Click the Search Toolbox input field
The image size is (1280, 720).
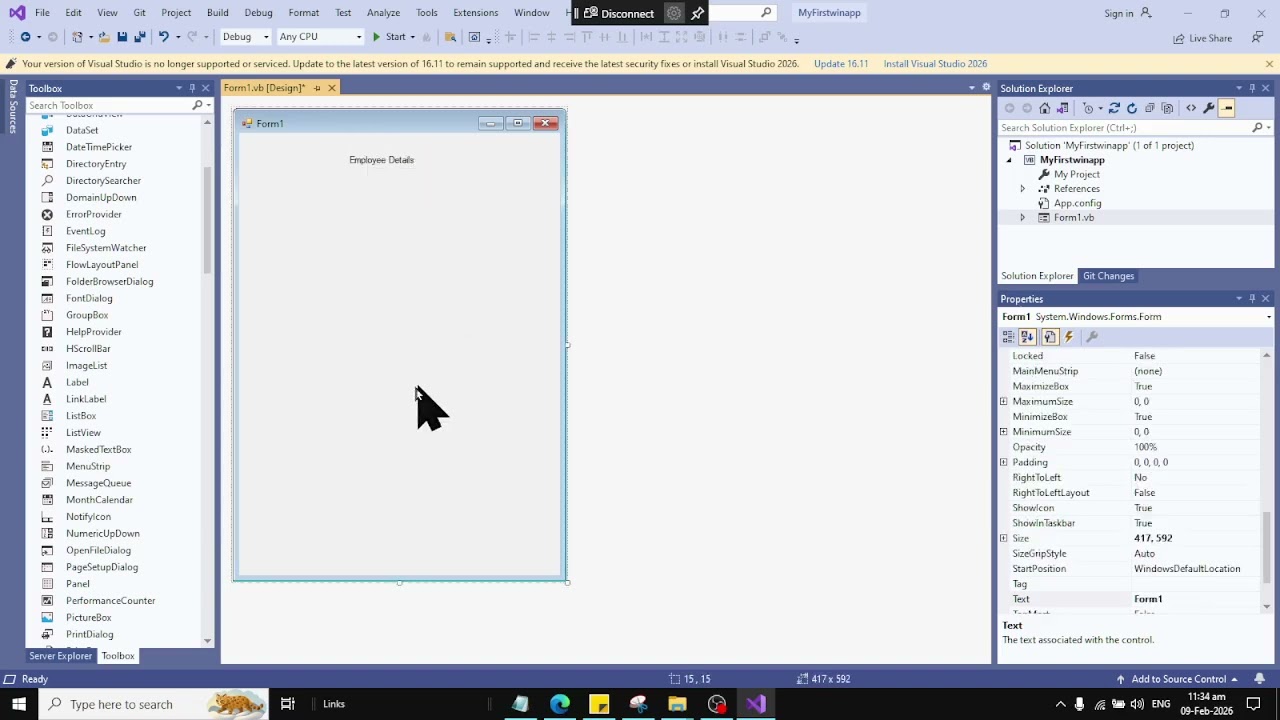108,105
